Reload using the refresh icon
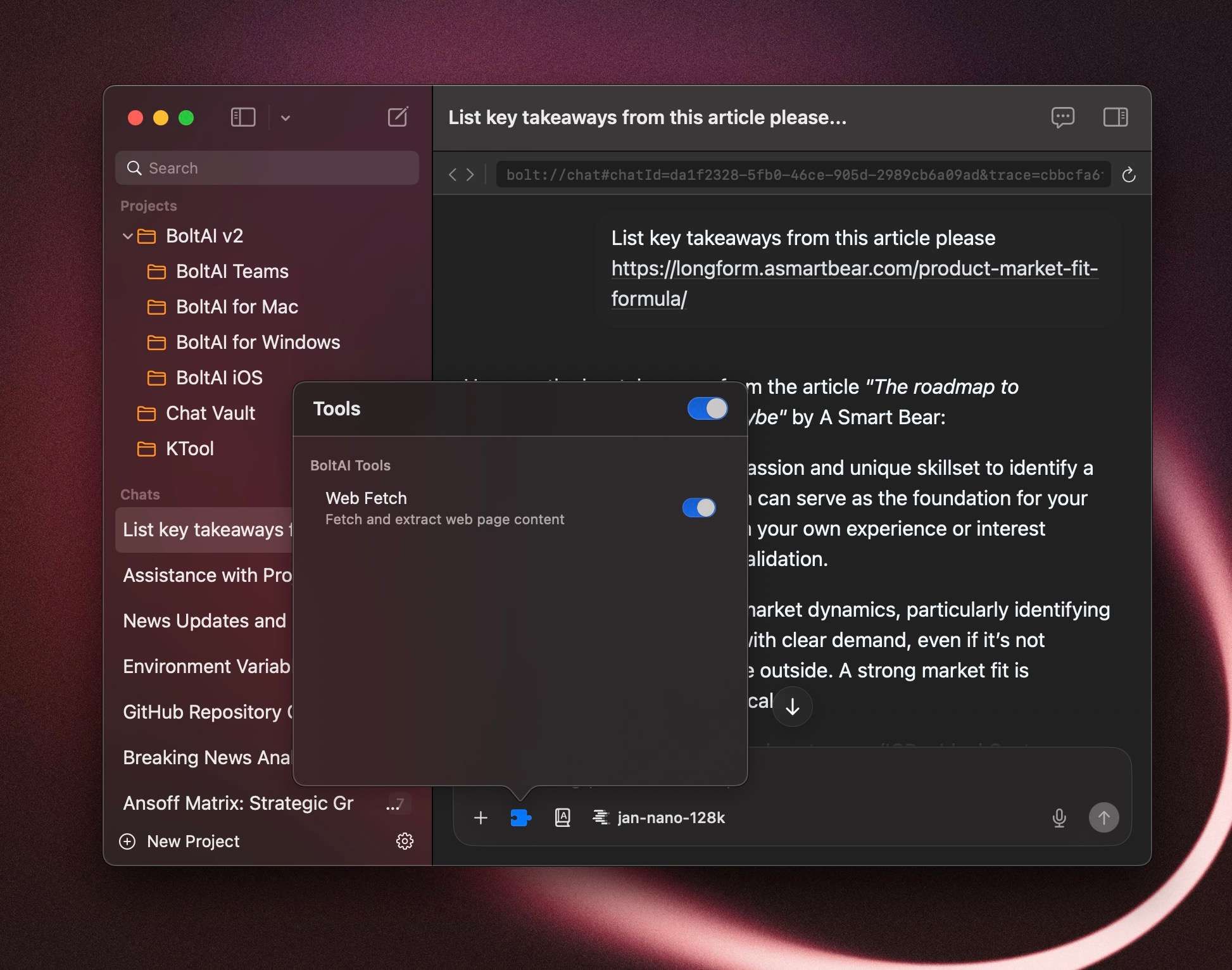 1129,175
